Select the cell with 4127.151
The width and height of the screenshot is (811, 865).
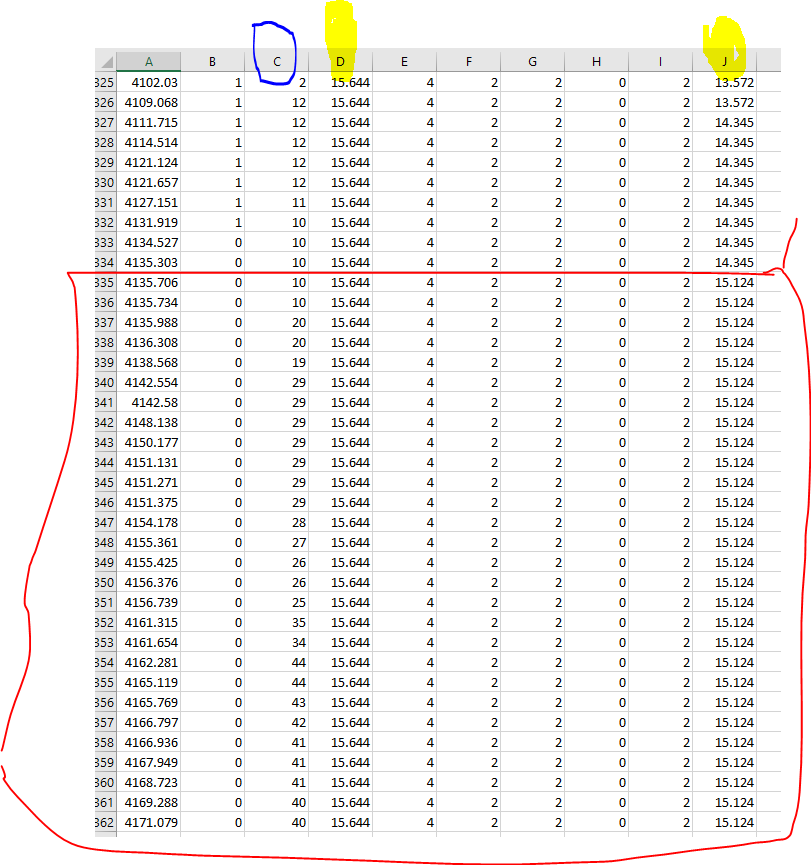point(148,202)
